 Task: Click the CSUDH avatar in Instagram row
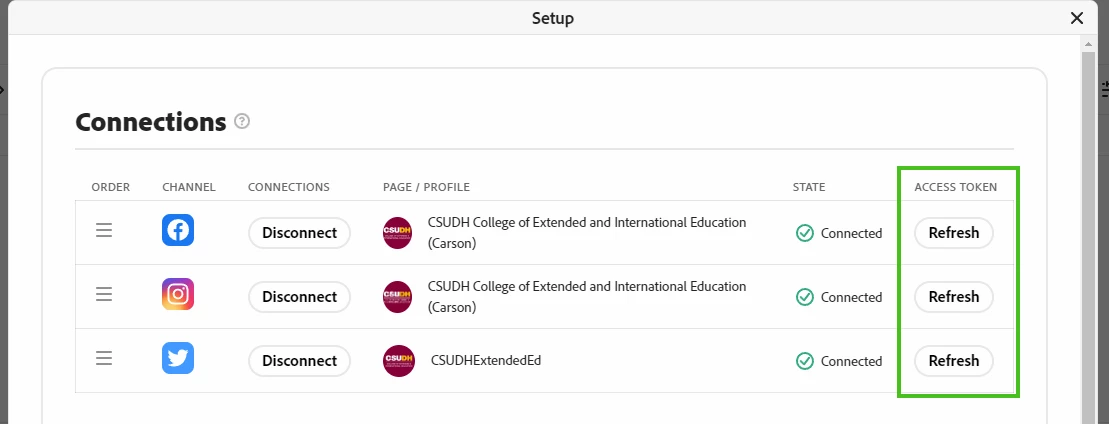398,297
